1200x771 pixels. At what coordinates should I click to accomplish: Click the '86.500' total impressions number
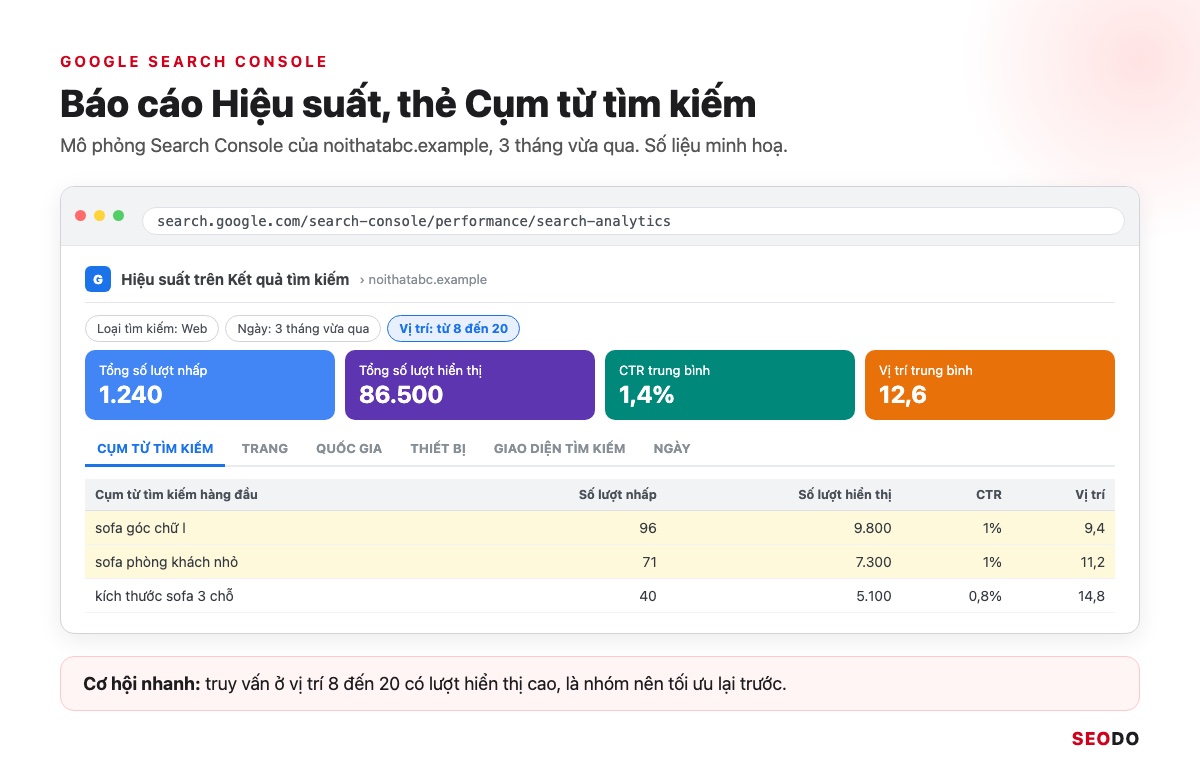[401, 395]
